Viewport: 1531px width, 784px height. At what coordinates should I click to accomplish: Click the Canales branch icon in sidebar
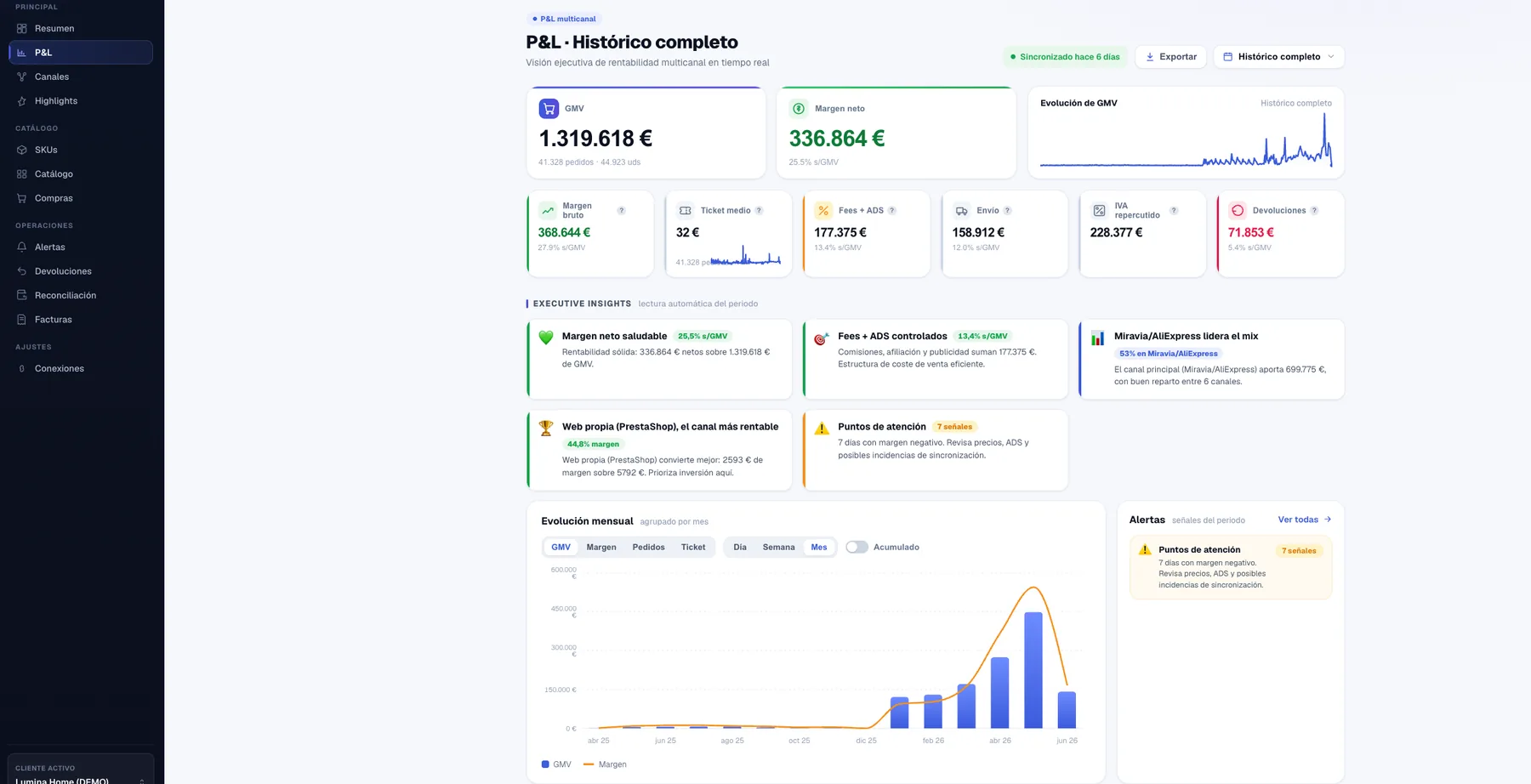(22, 77)
